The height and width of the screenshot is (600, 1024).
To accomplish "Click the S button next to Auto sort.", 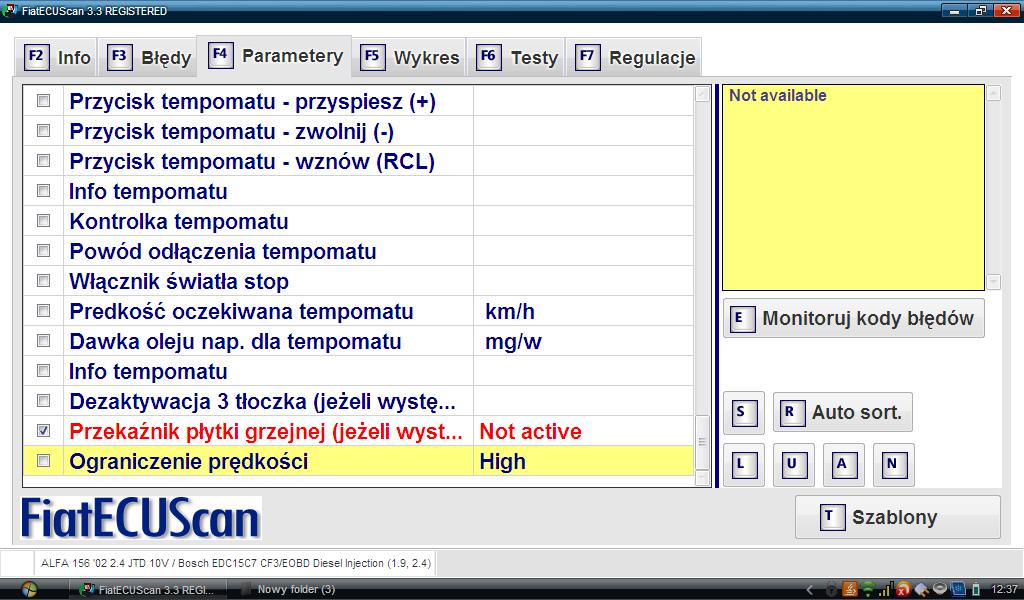I will click(744, 413).
